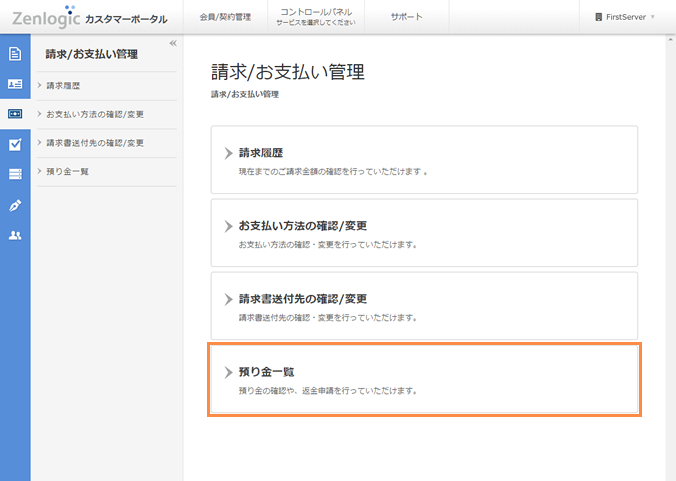The width and height of the screenshot is (676, 481).
Task: Open the highlighted 預り金一覧 card
Action: (424, 378)
